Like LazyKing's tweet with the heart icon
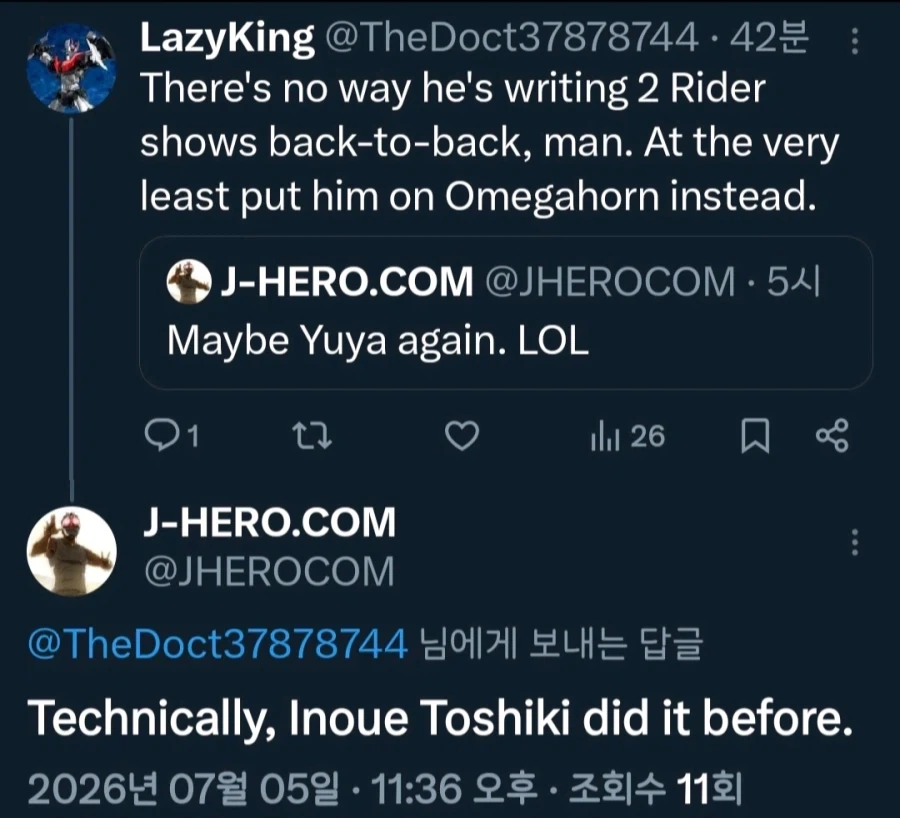 (x=462, y=436)
